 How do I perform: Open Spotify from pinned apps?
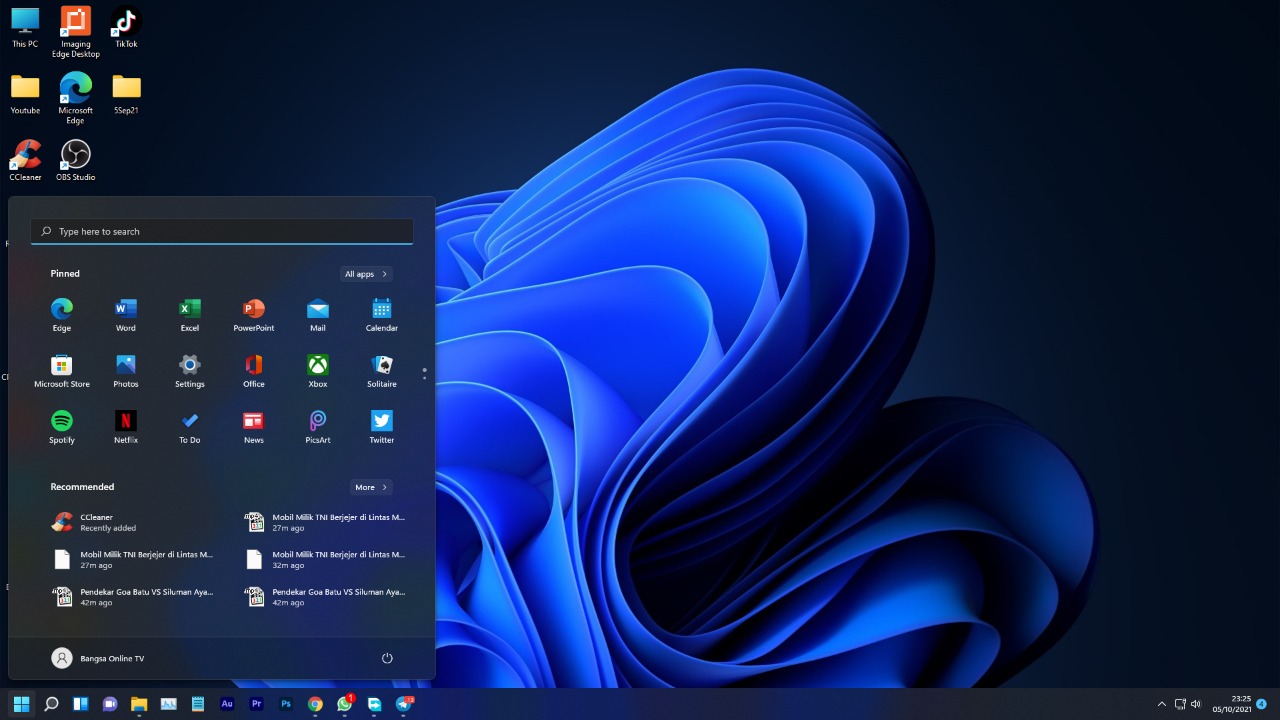[x=62, y=426]
